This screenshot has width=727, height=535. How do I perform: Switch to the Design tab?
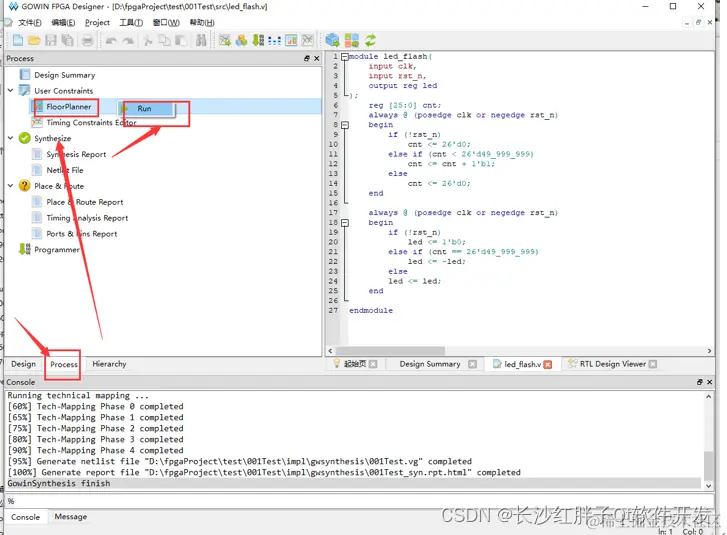coord(23,364)
